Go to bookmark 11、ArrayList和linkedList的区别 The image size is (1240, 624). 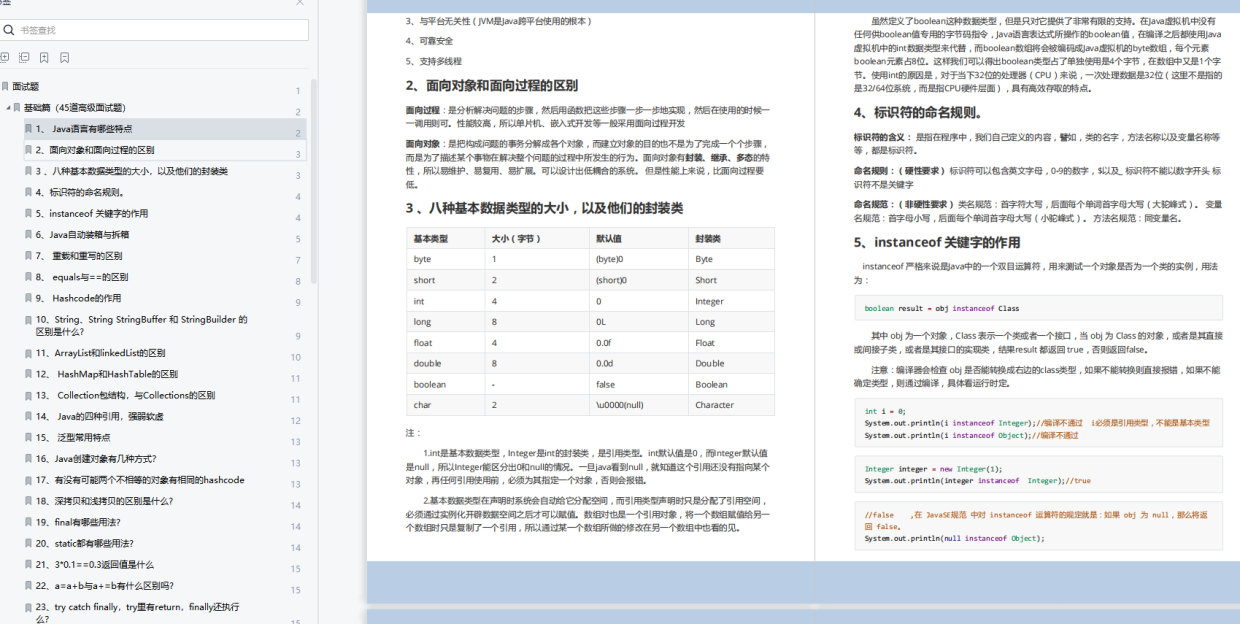[x=101, y=353]
